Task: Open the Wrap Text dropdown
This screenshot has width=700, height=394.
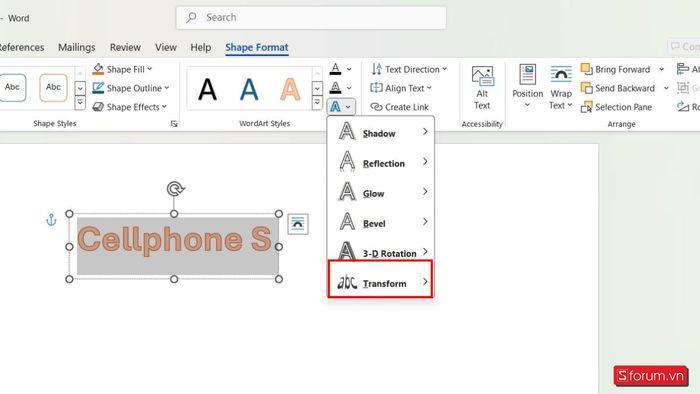Action: 561,87
